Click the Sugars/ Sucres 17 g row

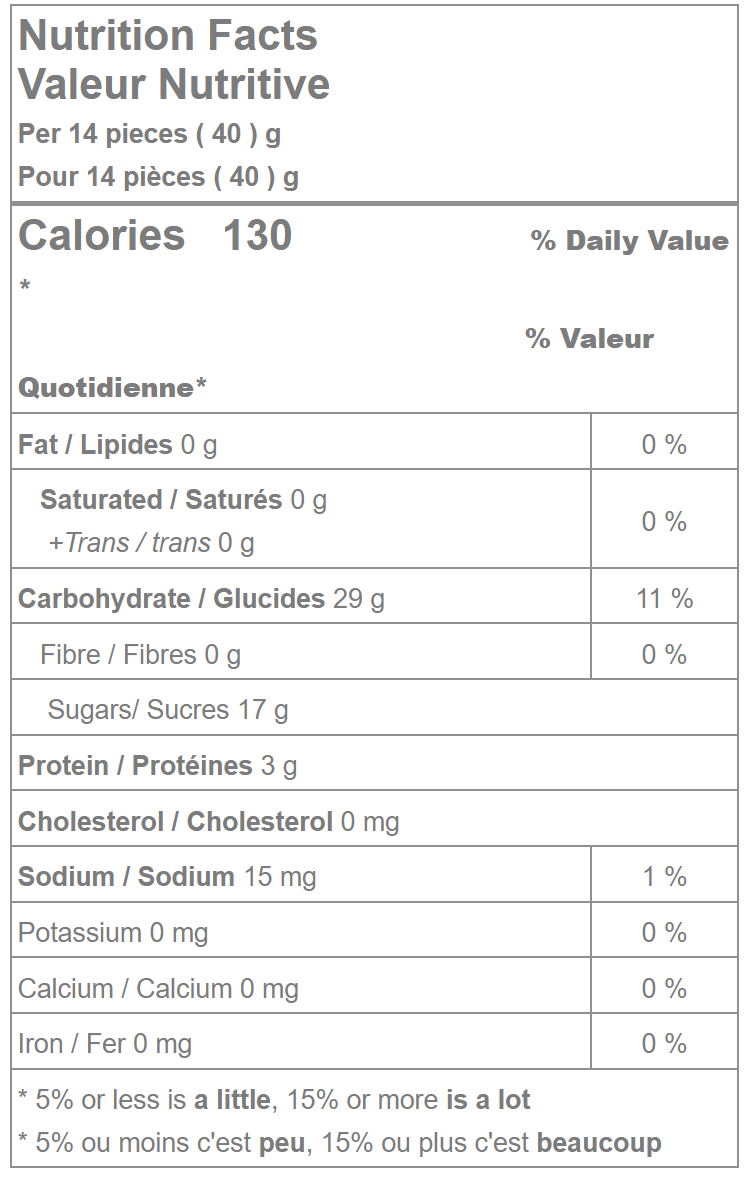168,710
